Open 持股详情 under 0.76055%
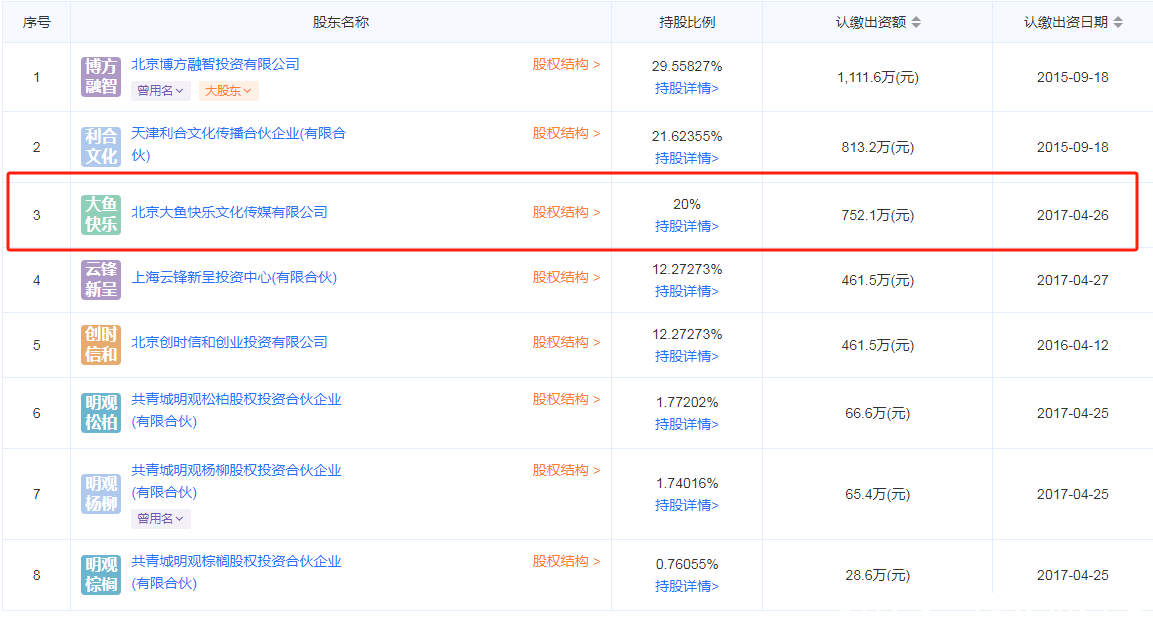This screenshot has width=1153, height=619. (687, 586)
